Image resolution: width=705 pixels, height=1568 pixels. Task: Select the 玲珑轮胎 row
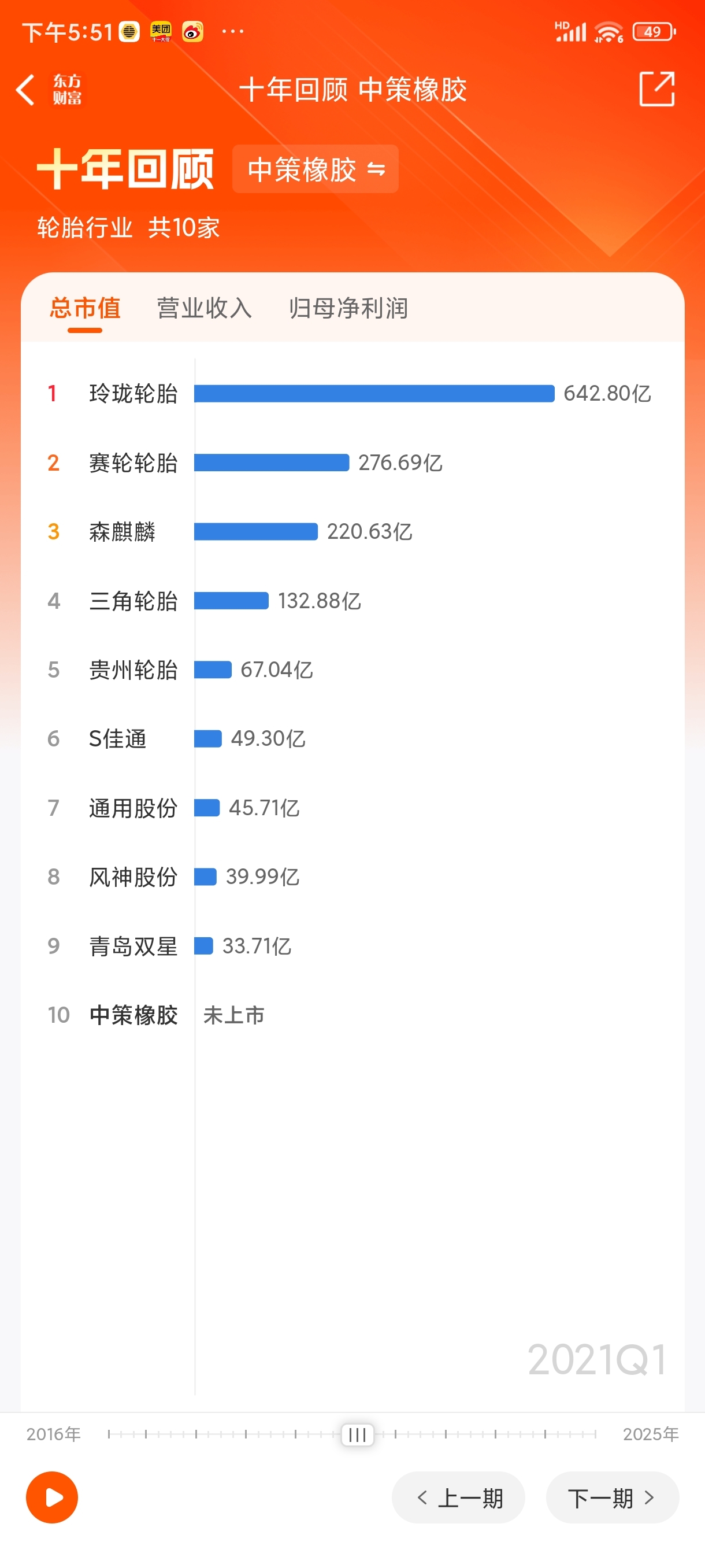[352, 393]
